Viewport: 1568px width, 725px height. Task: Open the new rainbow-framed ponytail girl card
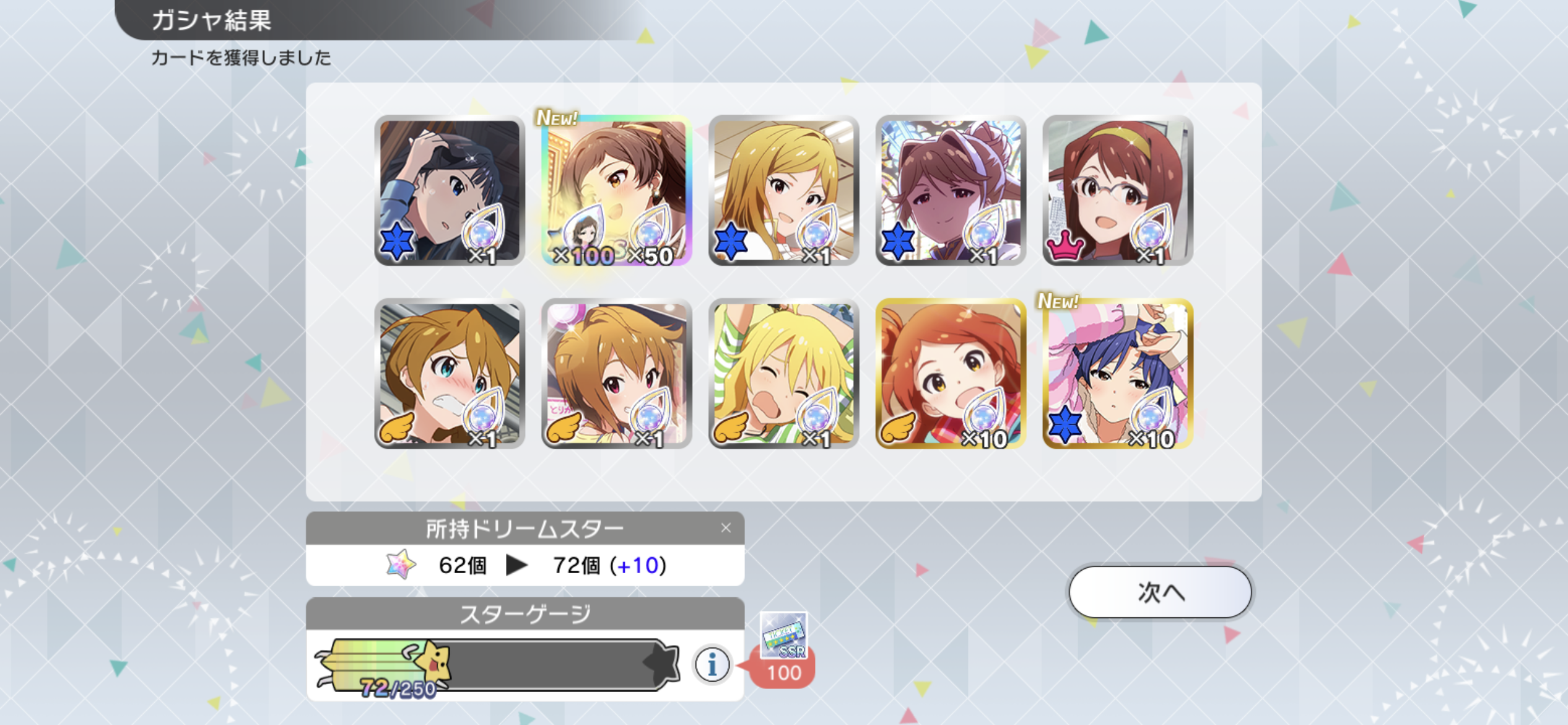pos(617,190)
